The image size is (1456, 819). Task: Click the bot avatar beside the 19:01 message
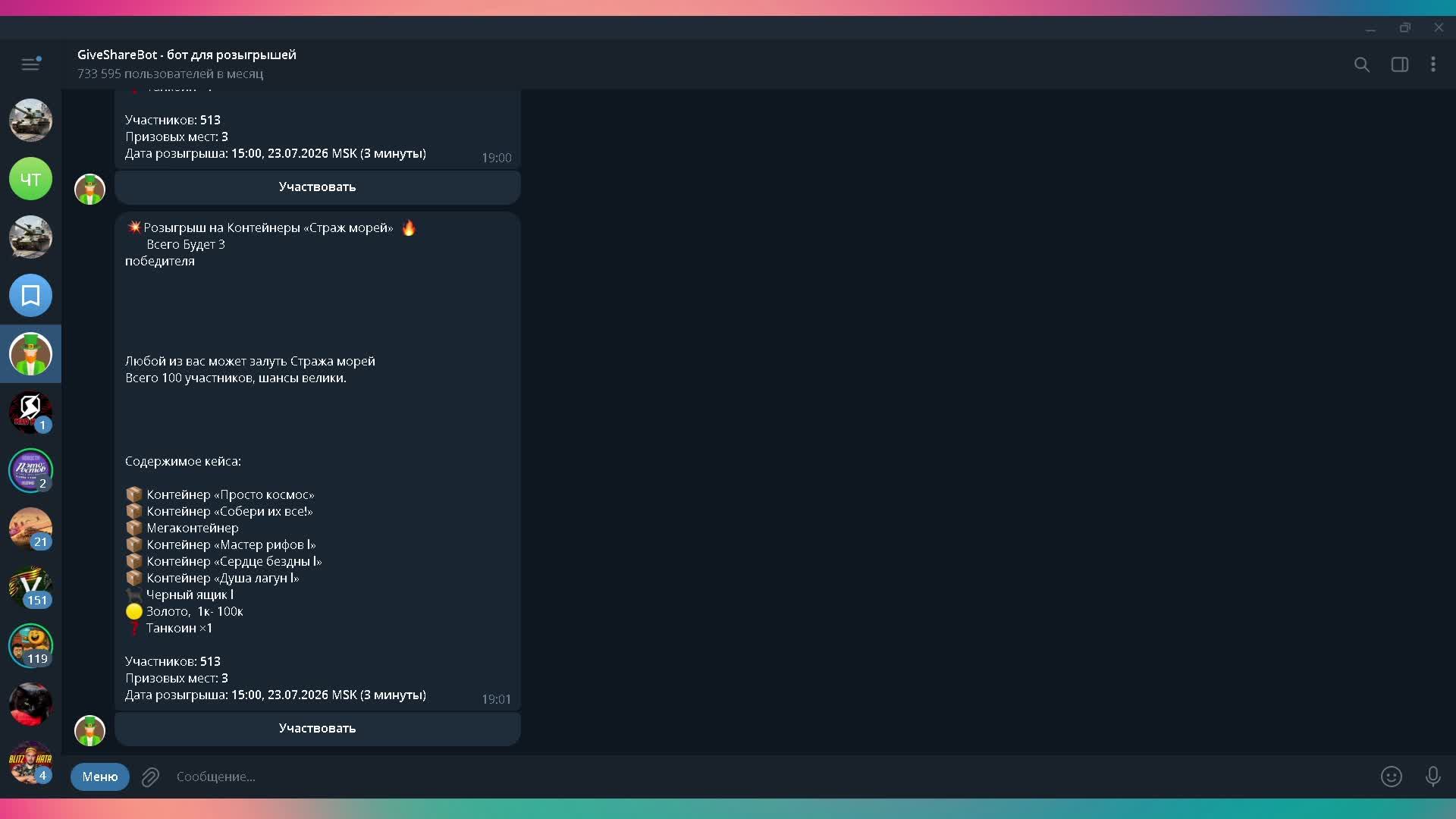coord(89,730)
